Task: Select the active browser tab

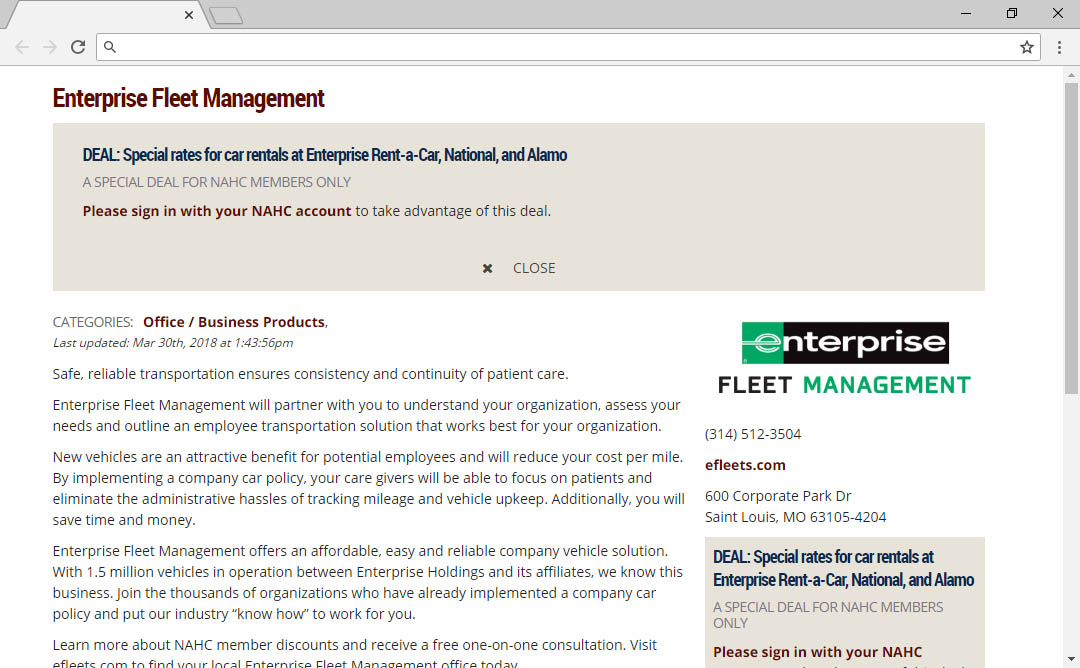Action: tap(100, 15)
